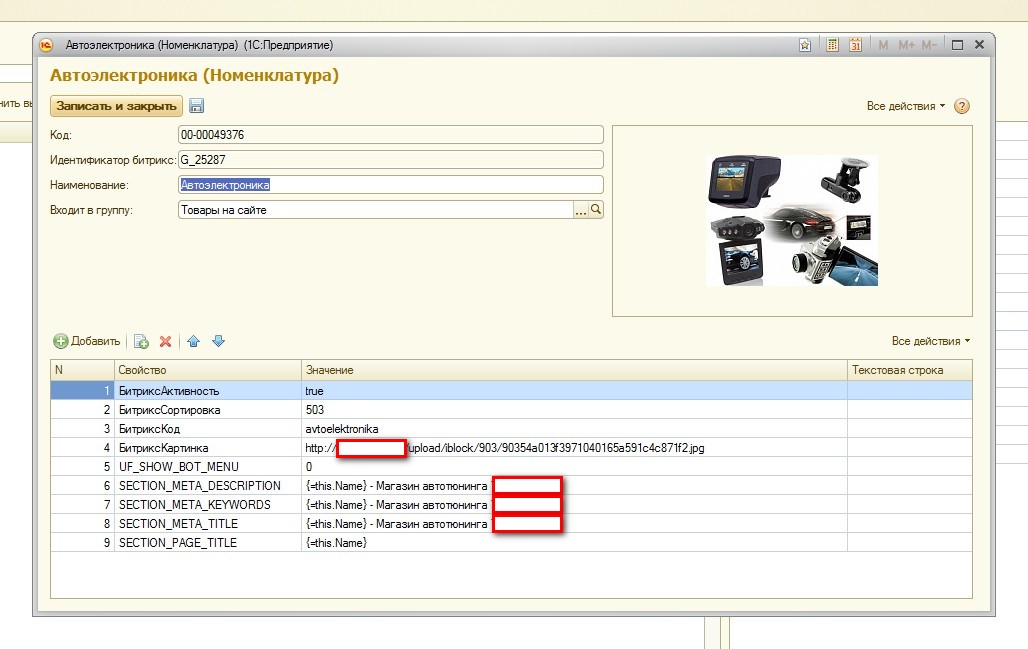The height and width of the screenshot is (649, 1028).
Task: Select the SECTION_META_KEYWORDS cell
Action: click(208, 505)
